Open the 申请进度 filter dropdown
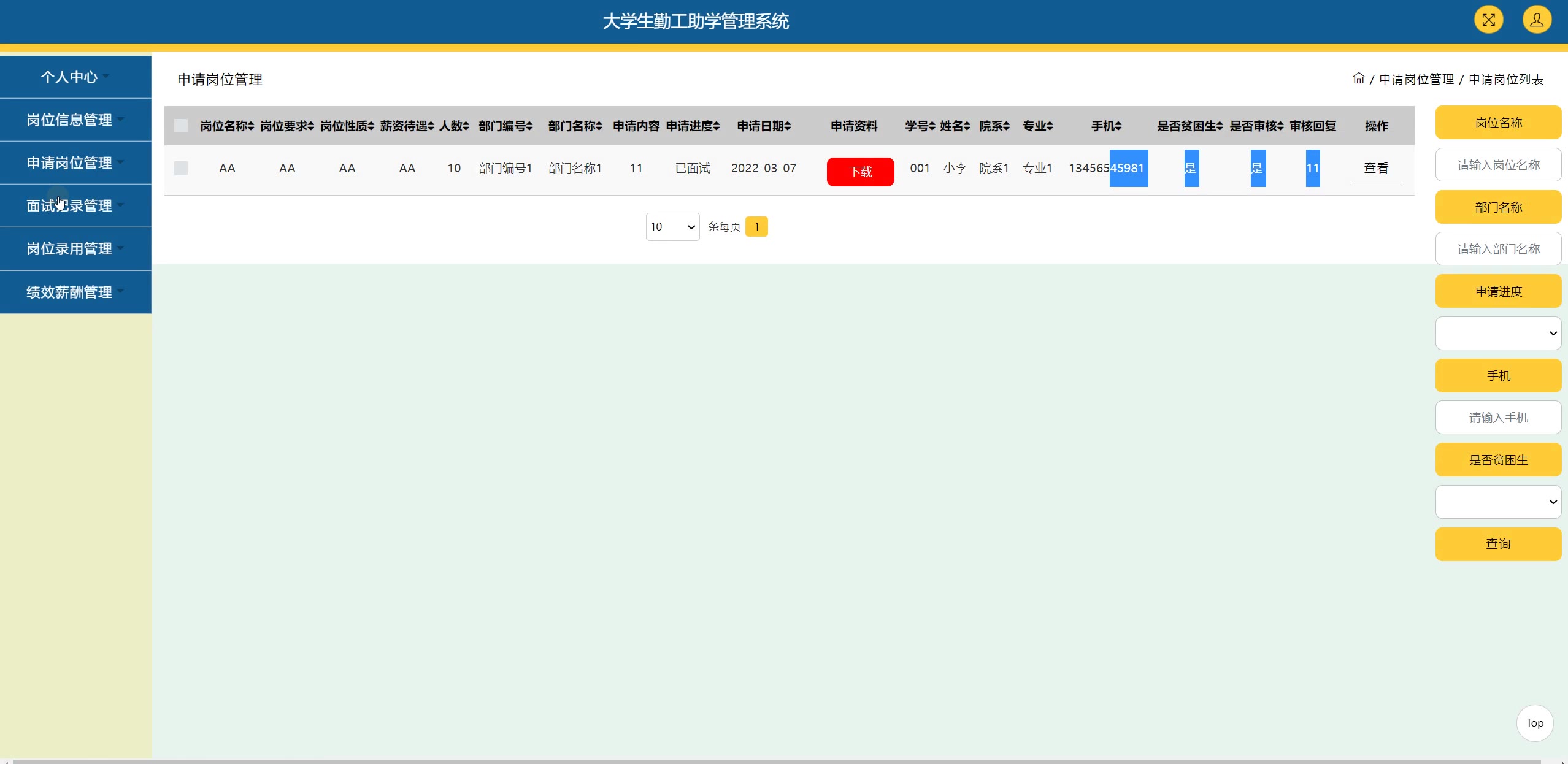1568x764 pixels. pyautogui.click(x=1498, y=333)
